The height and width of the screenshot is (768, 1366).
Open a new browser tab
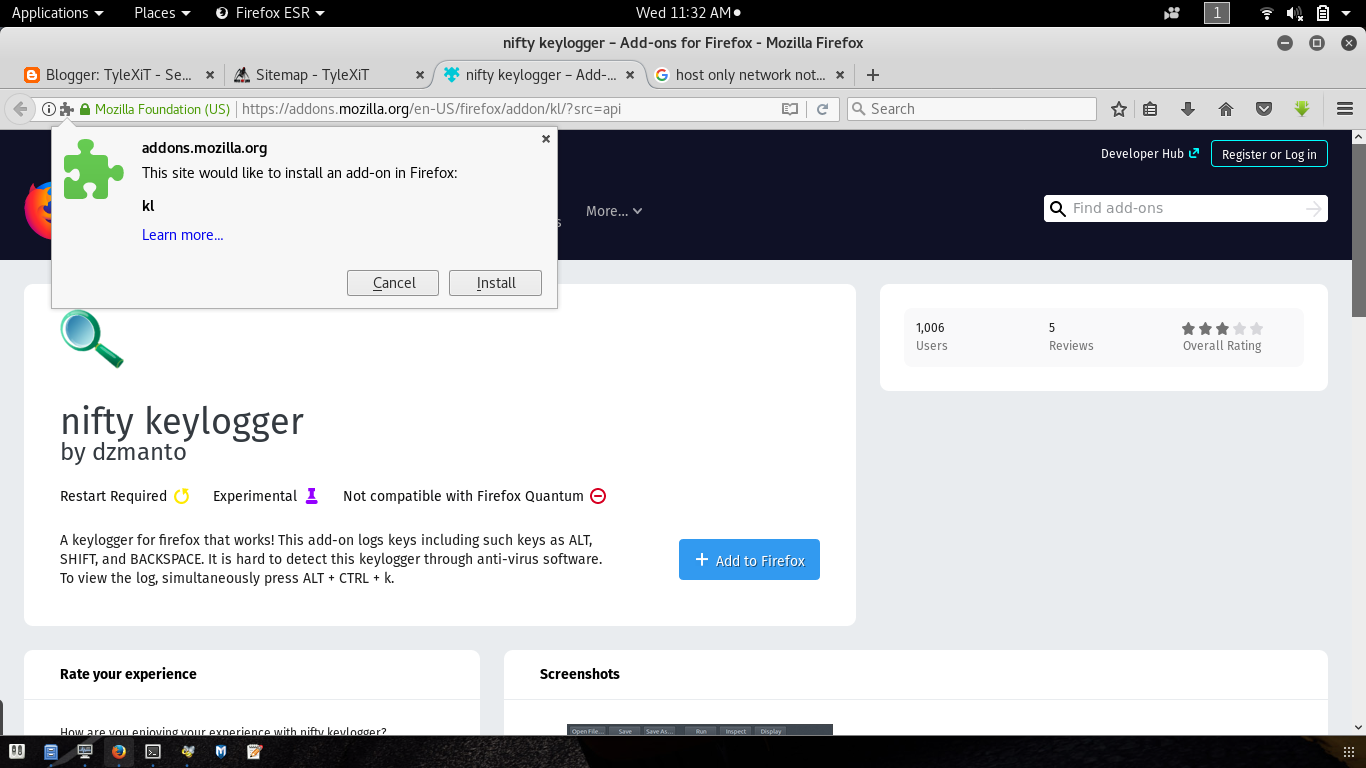coord(873,75)
